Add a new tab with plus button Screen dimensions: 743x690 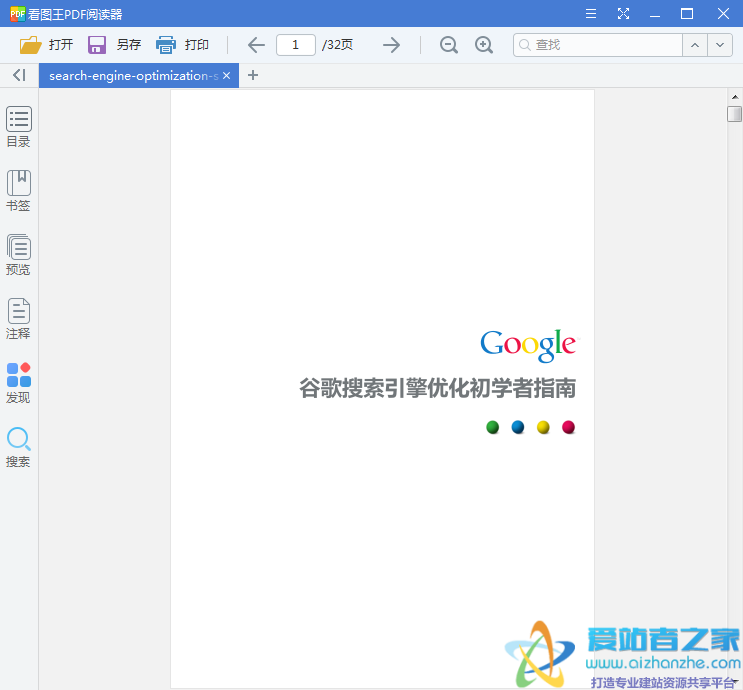click(253, 75)
